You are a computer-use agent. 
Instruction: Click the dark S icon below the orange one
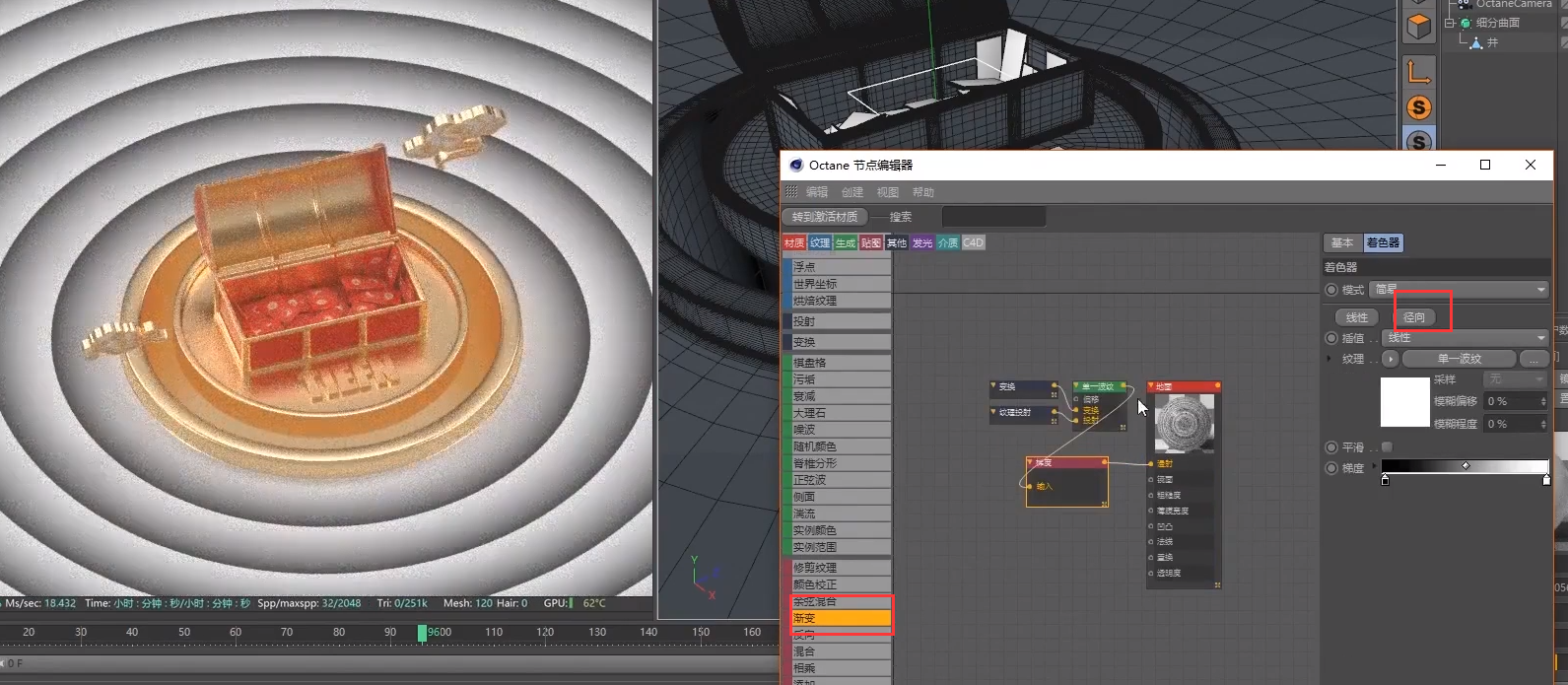1418,141
